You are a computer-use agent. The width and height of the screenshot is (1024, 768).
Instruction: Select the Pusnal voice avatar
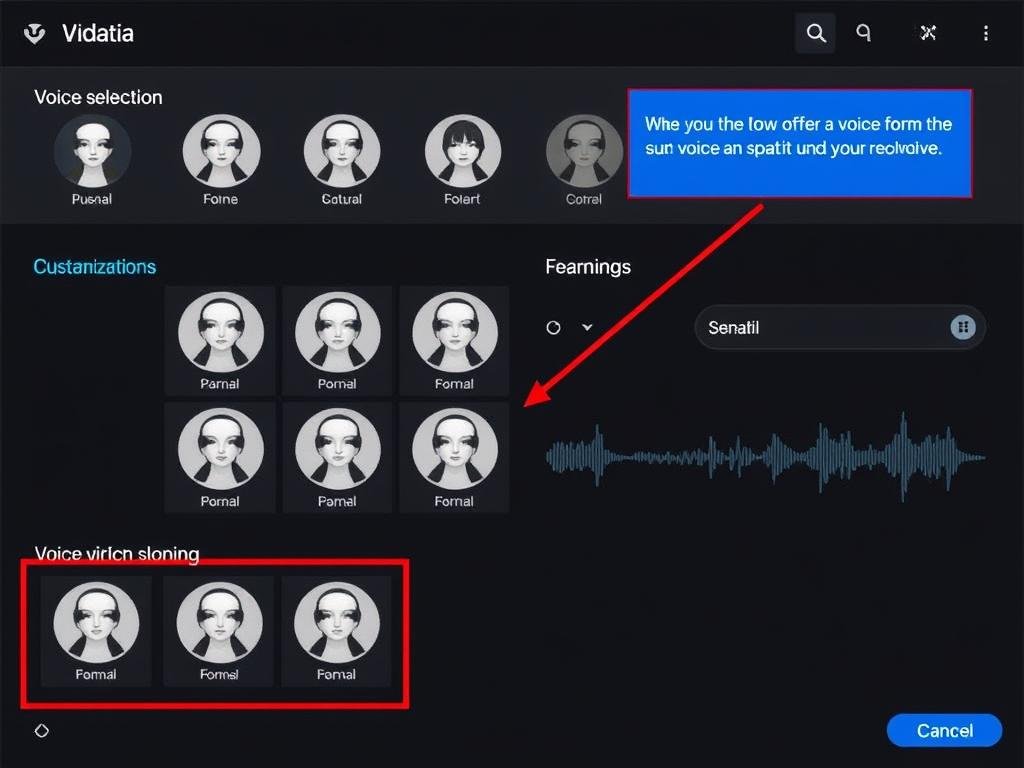(x=92, y=151)
